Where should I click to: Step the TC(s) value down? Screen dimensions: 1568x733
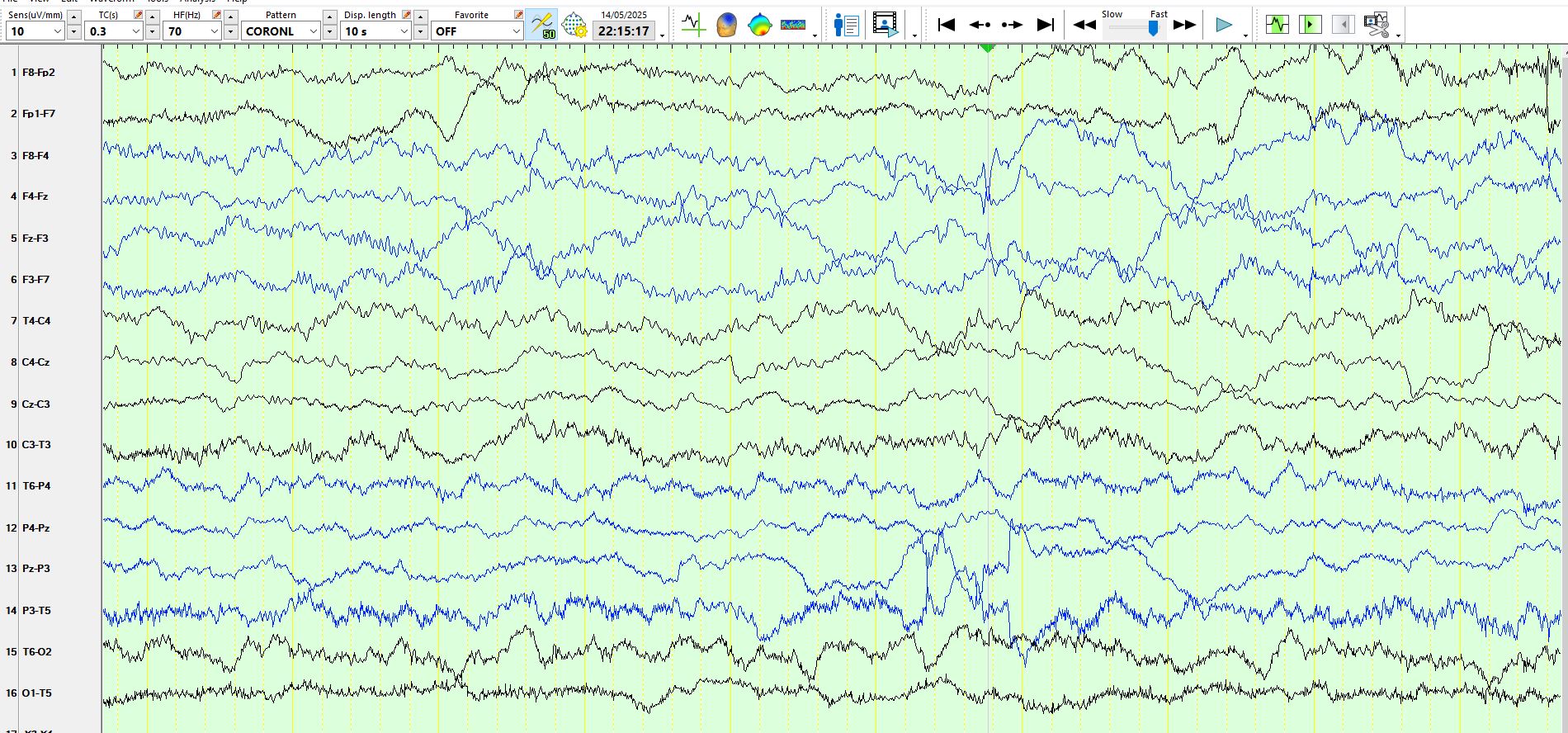click(x=152, y=32)
